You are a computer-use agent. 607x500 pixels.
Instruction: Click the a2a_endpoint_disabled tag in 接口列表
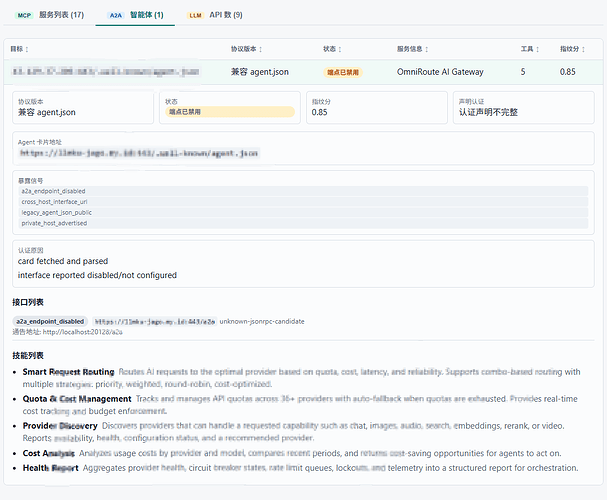coord(50,322)
